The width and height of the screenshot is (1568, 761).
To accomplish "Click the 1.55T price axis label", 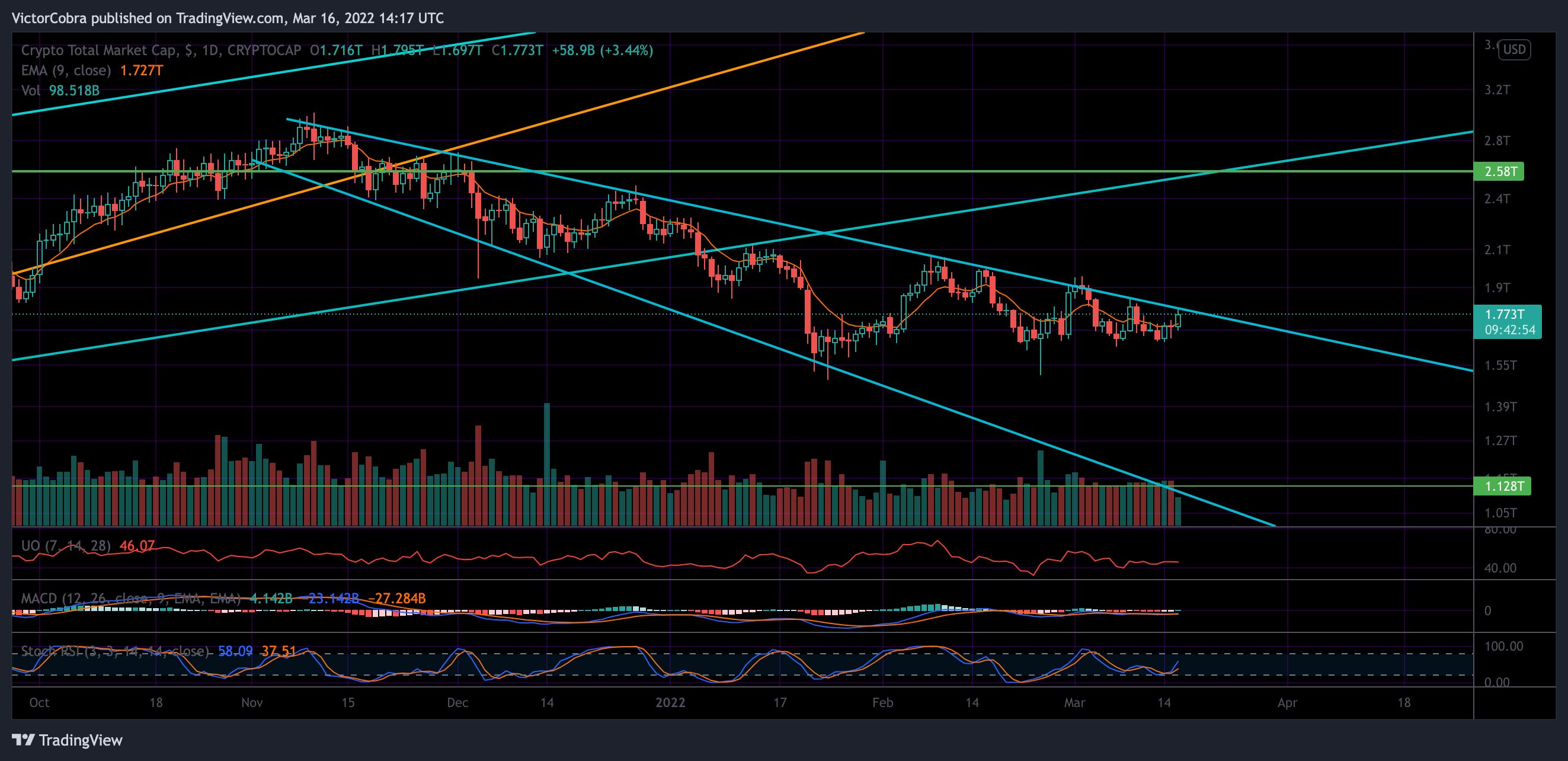I will (1500, 365).
